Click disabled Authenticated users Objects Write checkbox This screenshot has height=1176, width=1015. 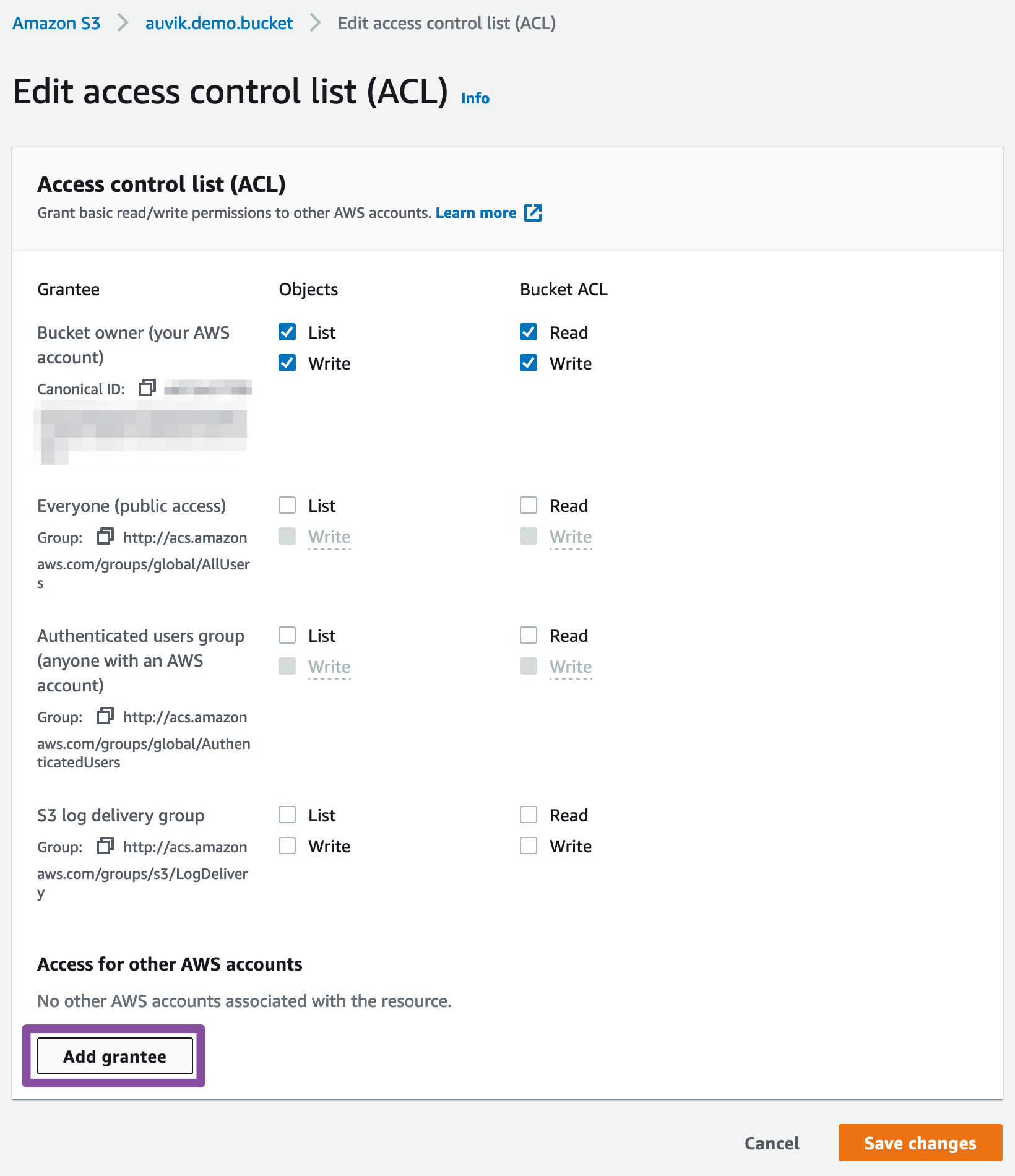(287, 666)
